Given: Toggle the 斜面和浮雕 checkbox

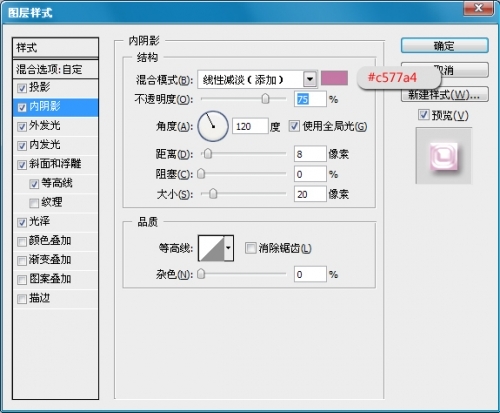Looking at the screenshot, I should 22,165.
